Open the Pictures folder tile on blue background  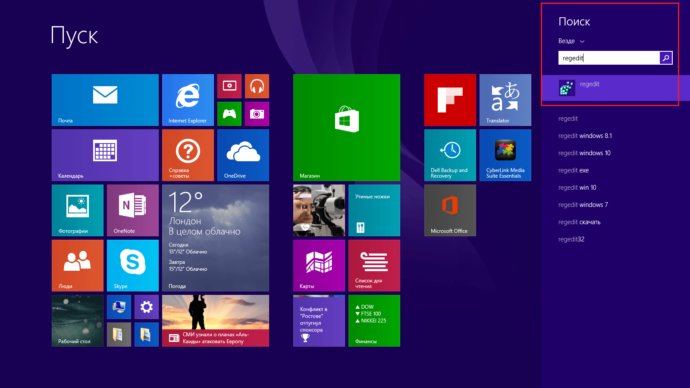pos(147,335)
